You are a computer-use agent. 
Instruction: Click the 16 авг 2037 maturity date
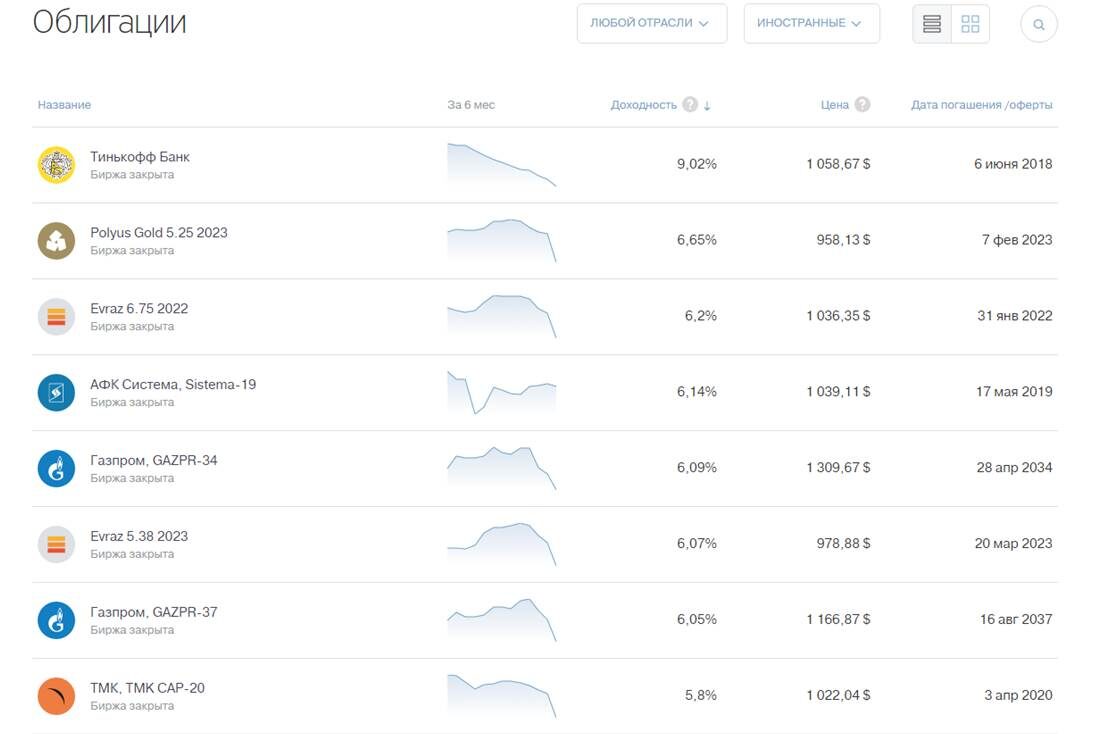point(1016,620)
